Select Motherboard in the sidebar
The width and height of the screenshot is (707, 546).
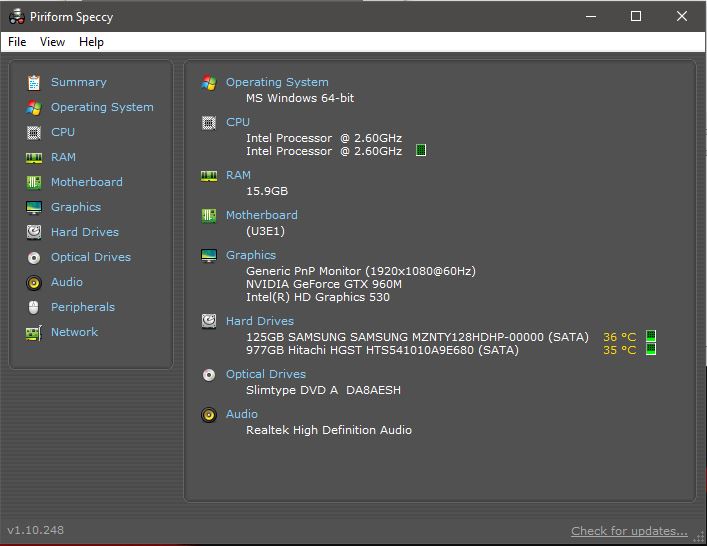[x=87, y=182]
